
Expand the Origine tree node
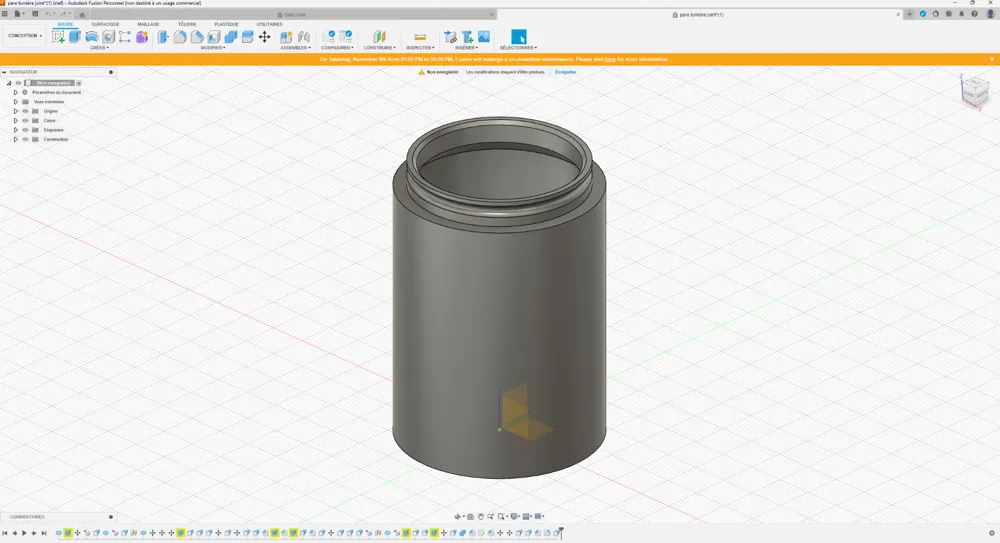pyautogui.click(x=16, y=111)
